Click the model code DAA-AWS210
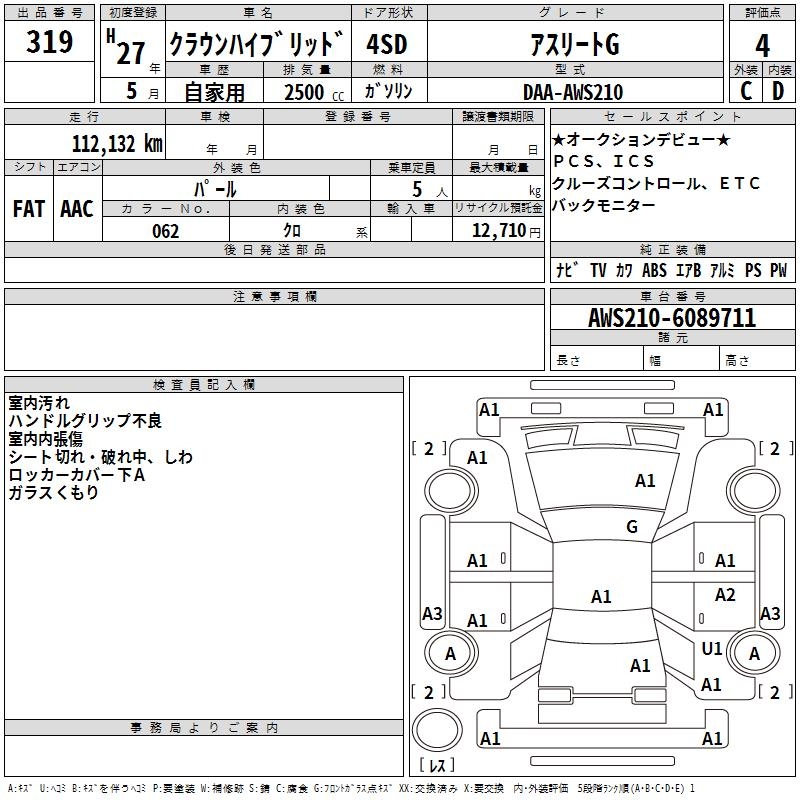The width and height of the screenshot is (800, 800). point(573,92)
